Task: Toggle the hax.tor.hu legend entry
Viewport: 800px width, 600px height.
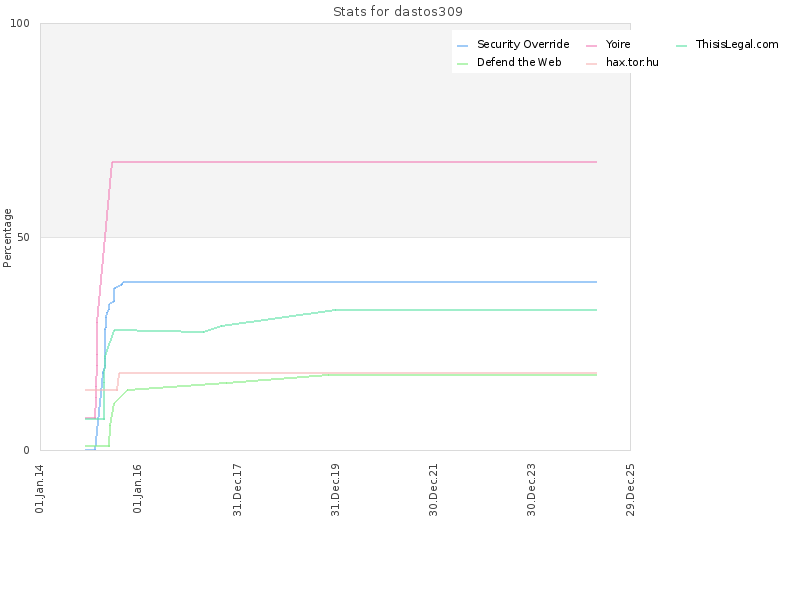Action: pyautogui.click(x=632, y=62)
